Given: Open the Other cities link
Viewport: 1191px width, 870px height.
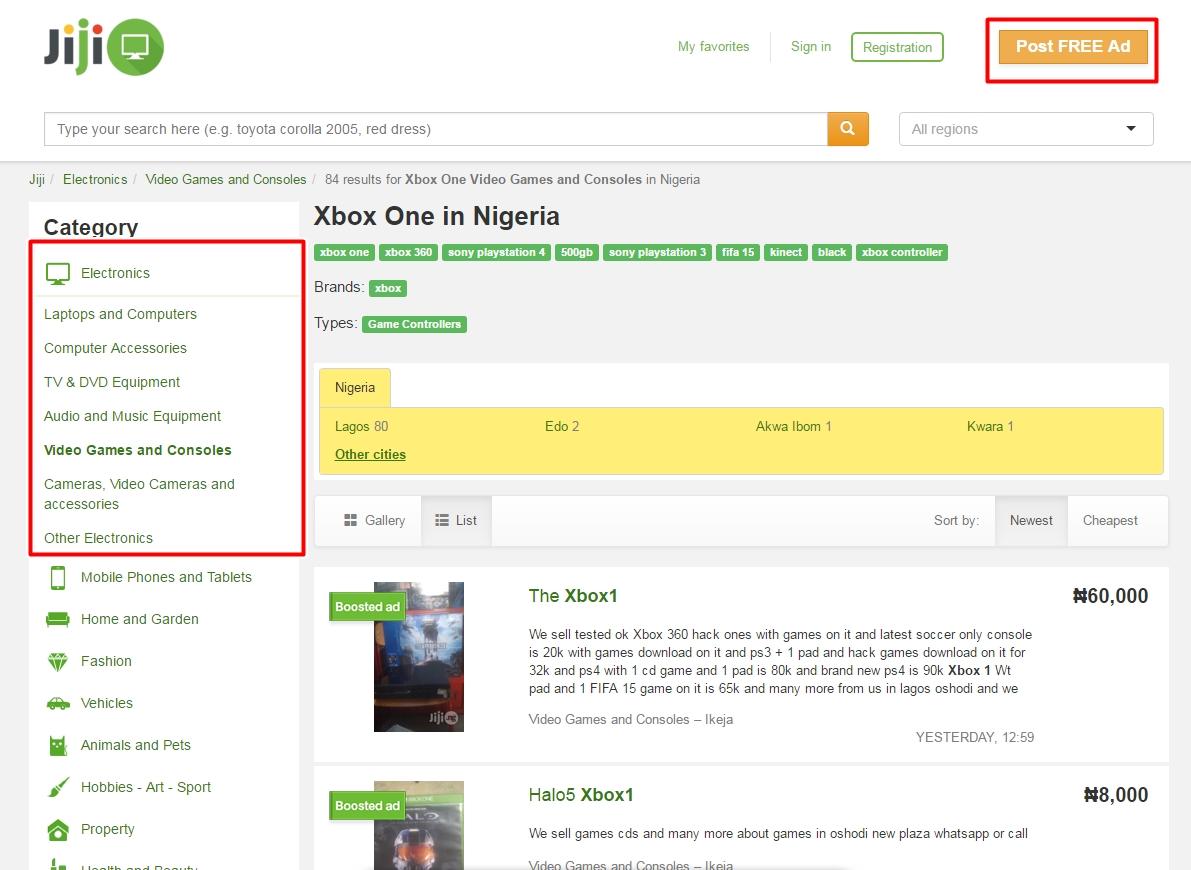Looking at the screenshot, I should click(370, 454).
